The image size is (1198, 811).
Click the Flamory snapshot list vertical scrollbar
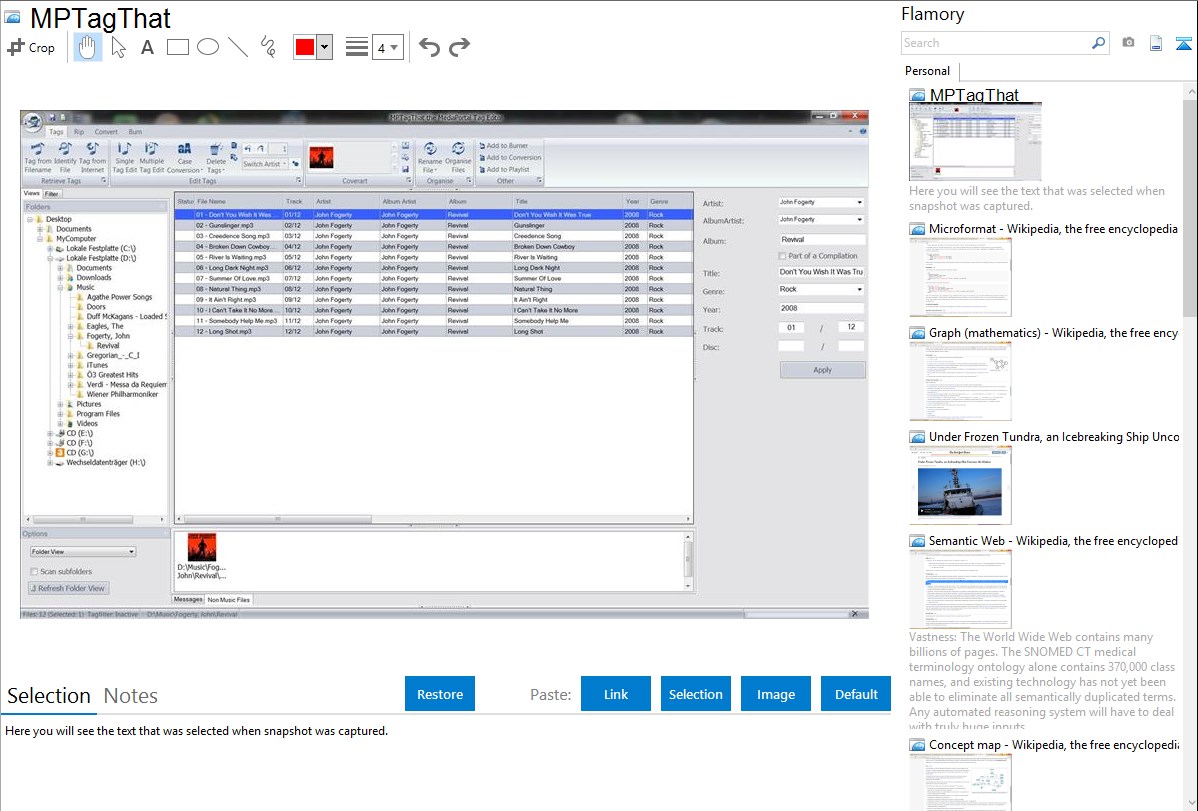pyautogui.click(x=1190, y=206)
